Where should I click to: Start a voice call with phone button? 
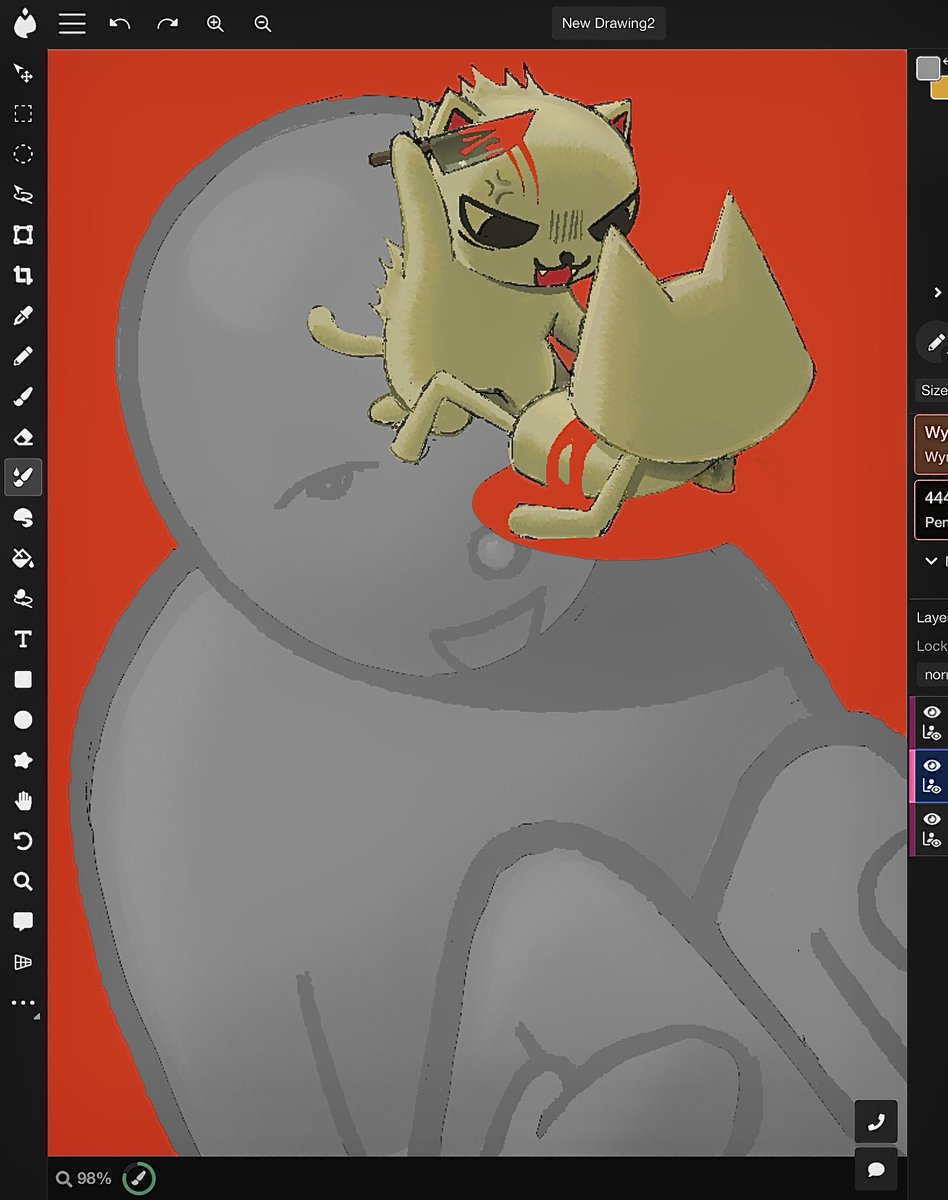click(876, 1122)
